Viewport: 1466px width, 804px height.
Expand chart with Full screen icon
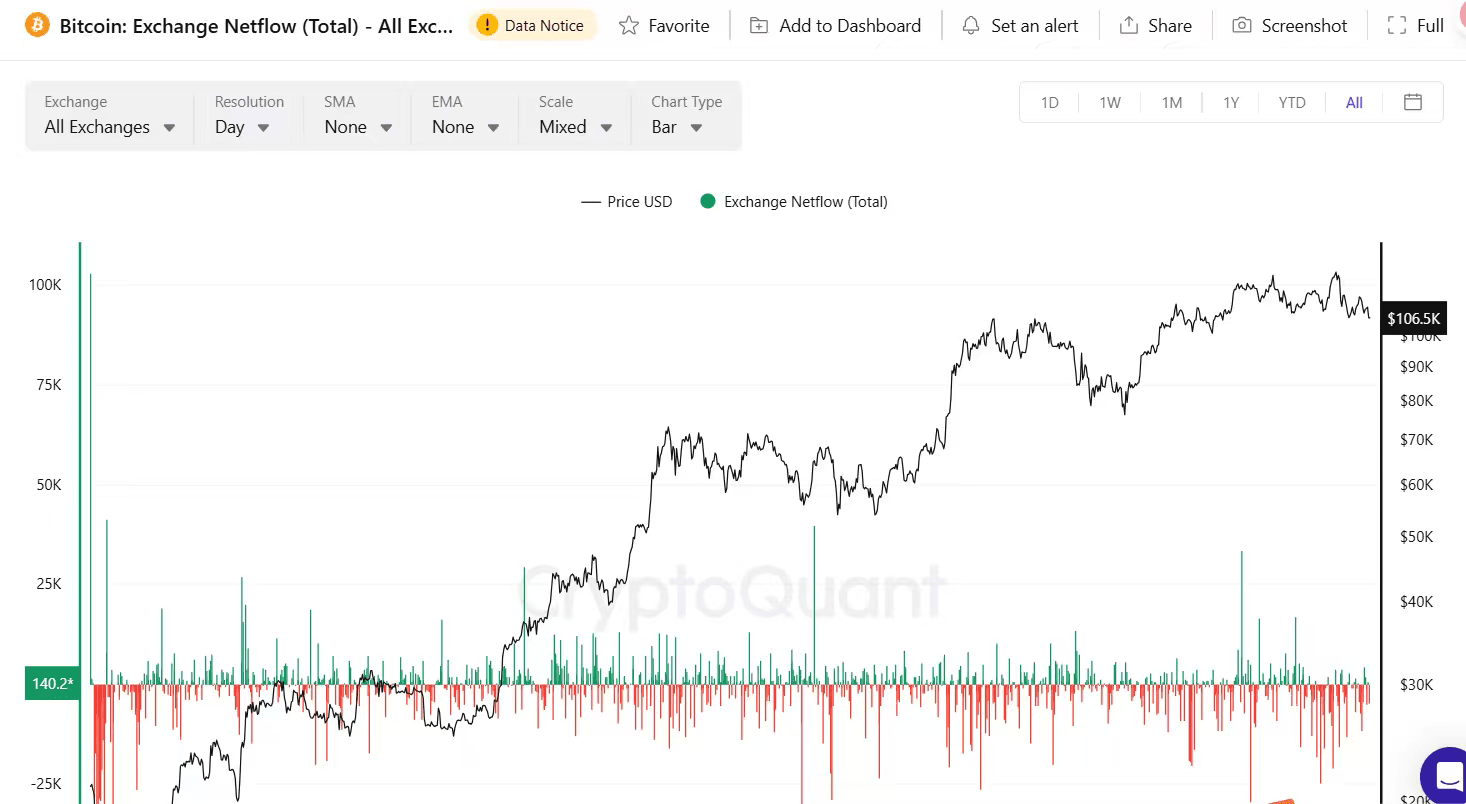click(x=1397, y=26)
